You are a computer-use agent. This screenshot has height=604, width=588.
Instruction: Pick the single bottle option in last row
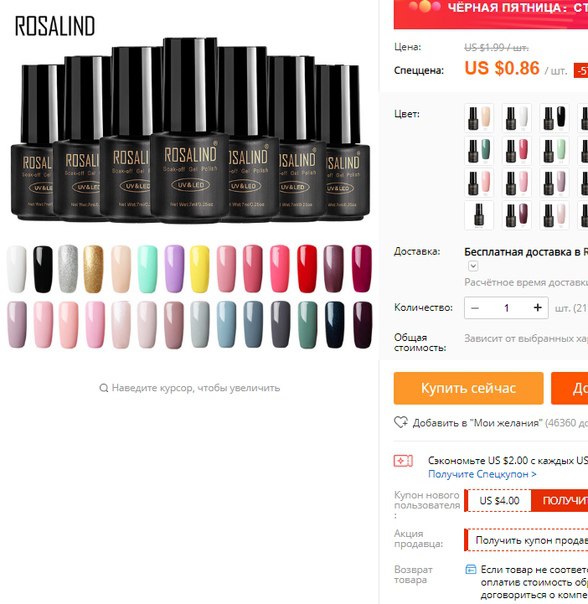479,215
